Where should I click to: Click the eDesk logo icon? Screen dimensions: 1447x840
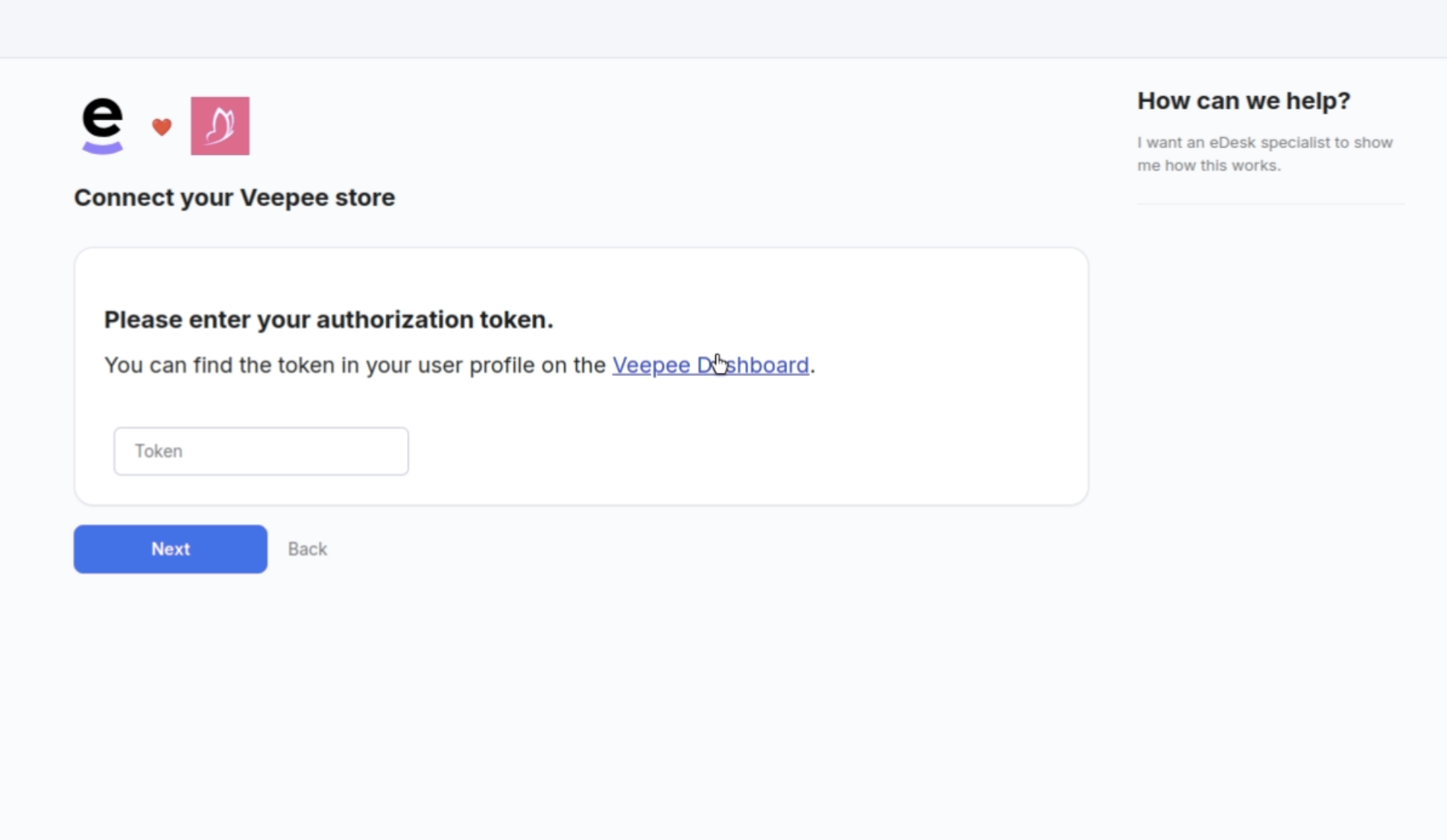(x=102, y=126)
